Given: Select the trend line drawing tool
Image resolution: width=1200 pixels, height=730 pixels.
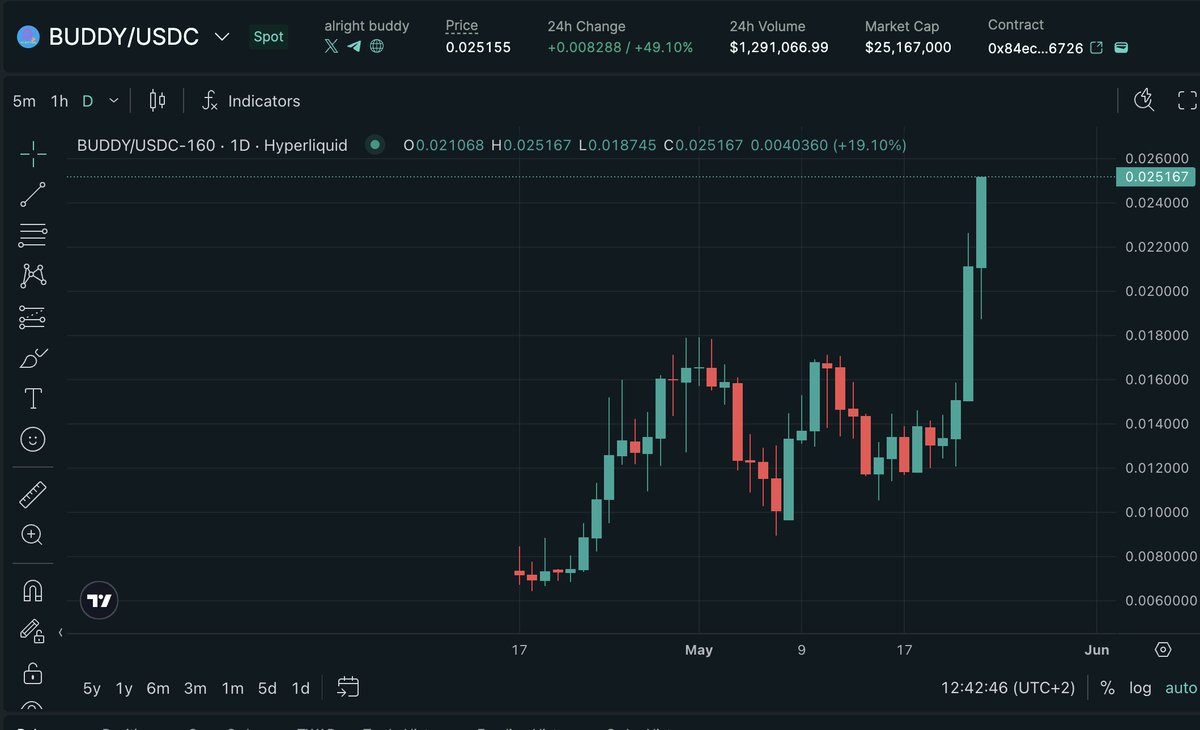Looking at the screenshot, I should (x=33, y=195).
